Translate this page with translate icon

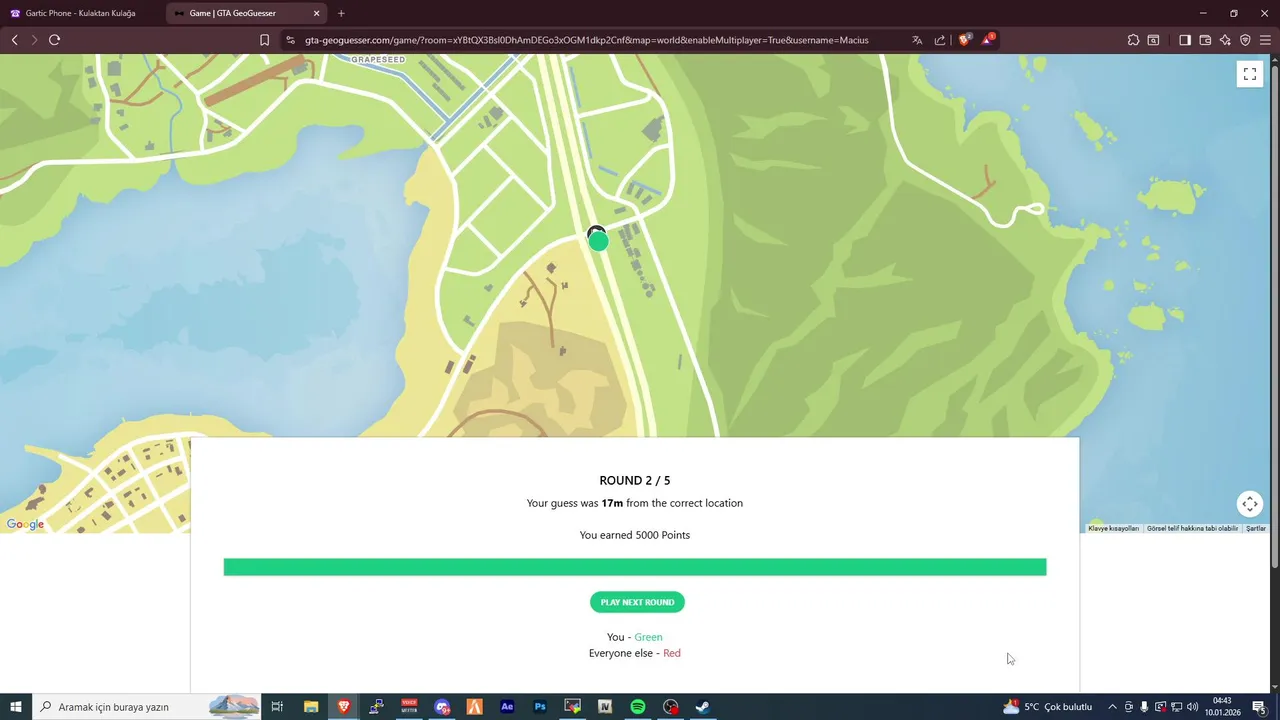coord(917,40)
